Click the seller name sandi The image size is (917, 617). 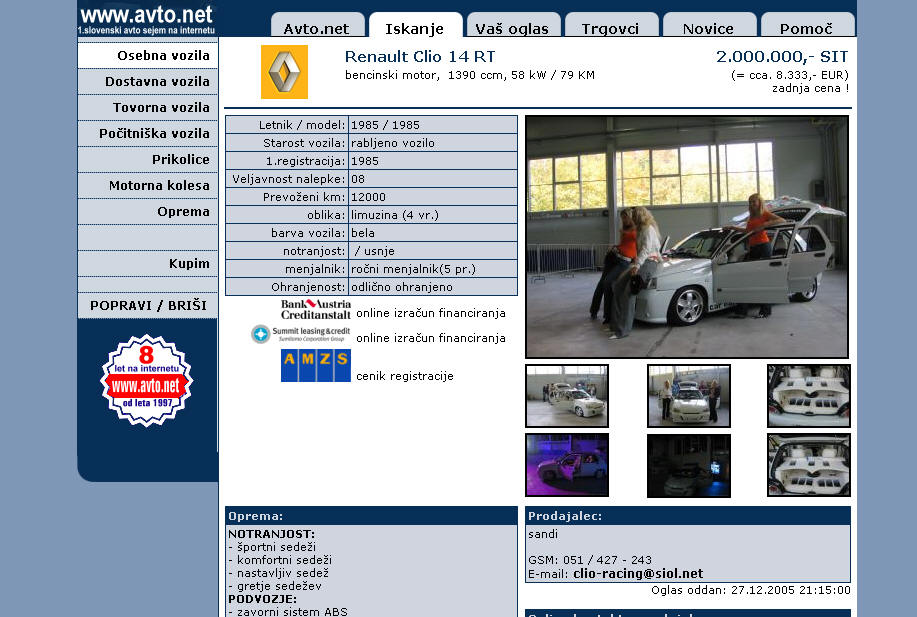(543, 534)
